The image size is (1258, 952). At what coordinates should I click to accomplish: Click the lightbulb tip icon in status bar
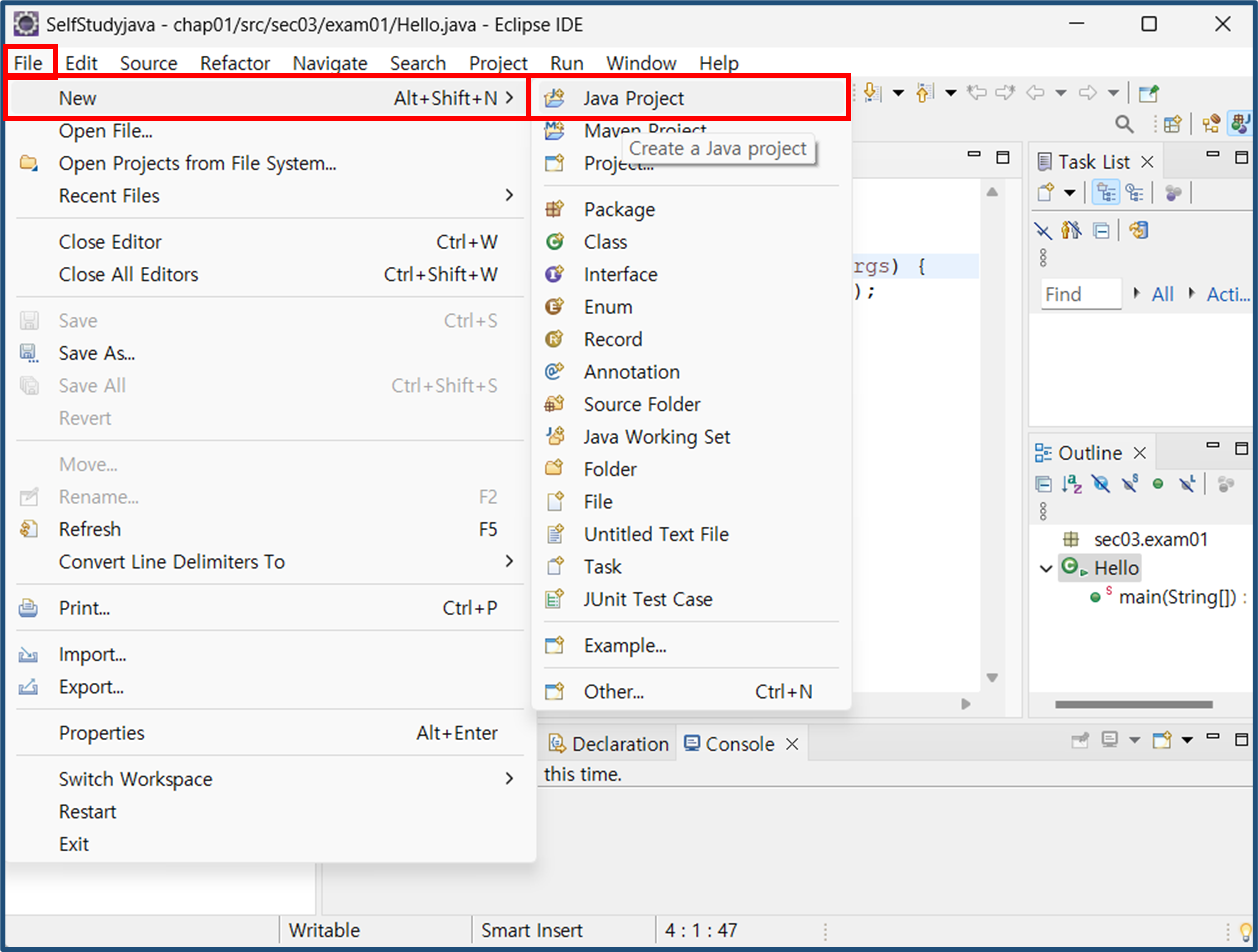click(x=1246, y=931)
